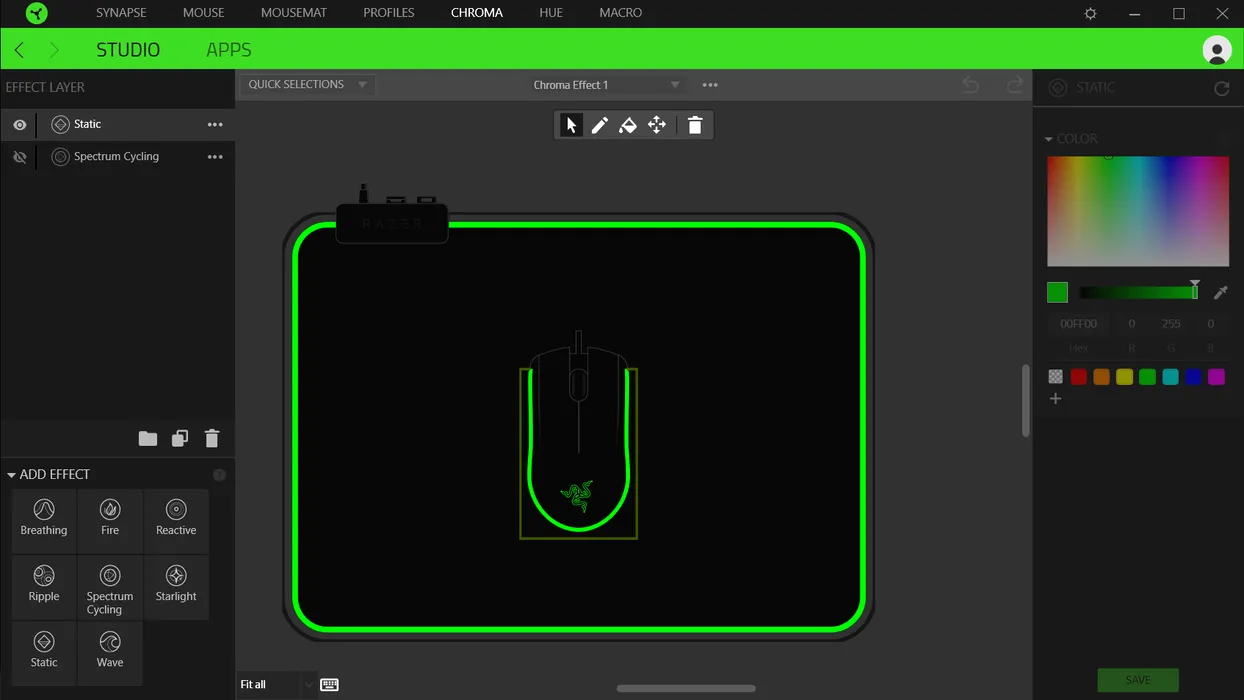This screenshot has height=700, width=1244.
Task: Click the green brightness slider
Action: [x=1139, y=292]
